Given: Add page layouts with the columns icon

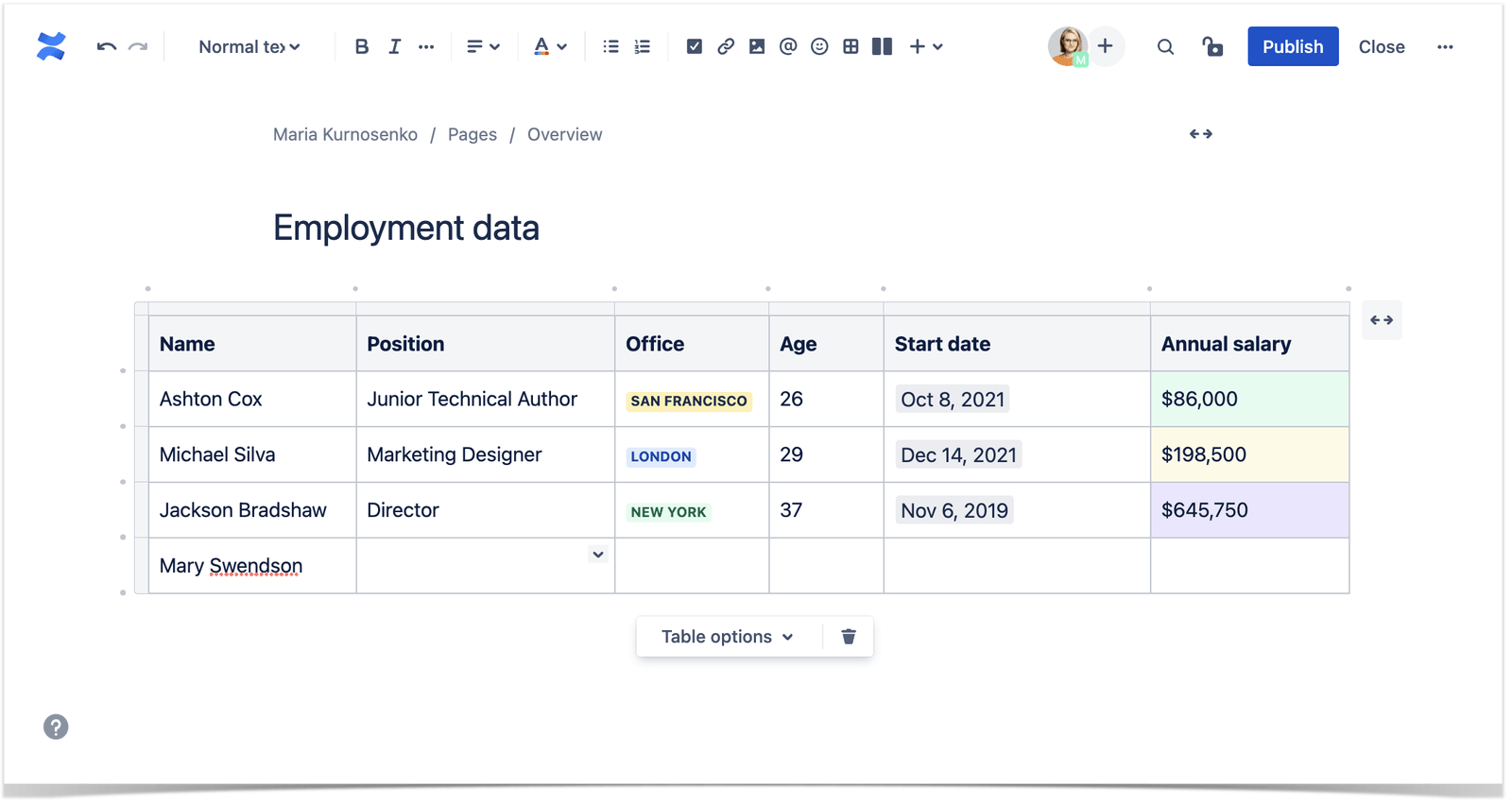Looking at the screenshot, I should pyautogui.click(x=882, y=46).
